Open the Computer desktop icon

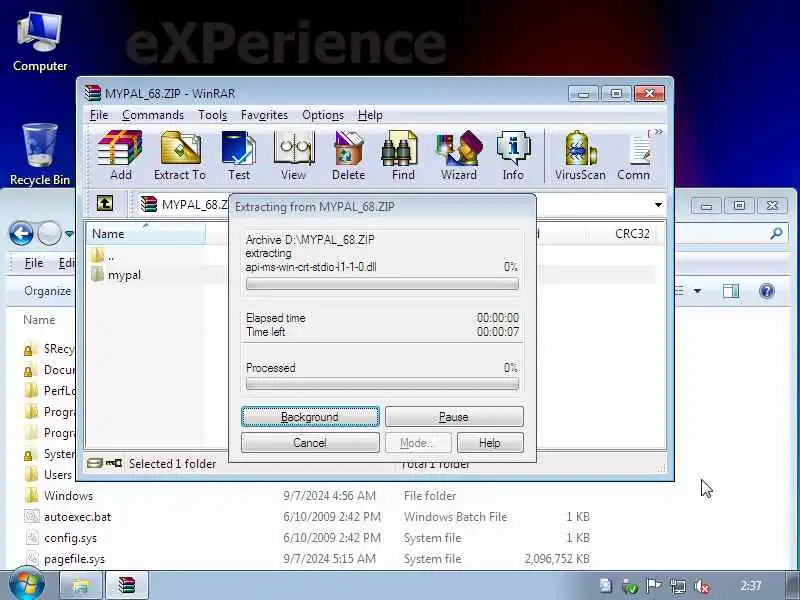40,42
